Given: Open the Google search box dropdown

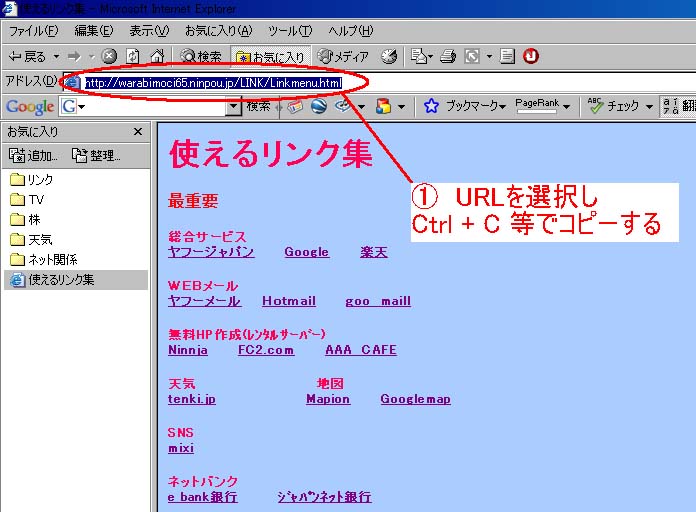Looking at the screenshot, I should 233,107.
